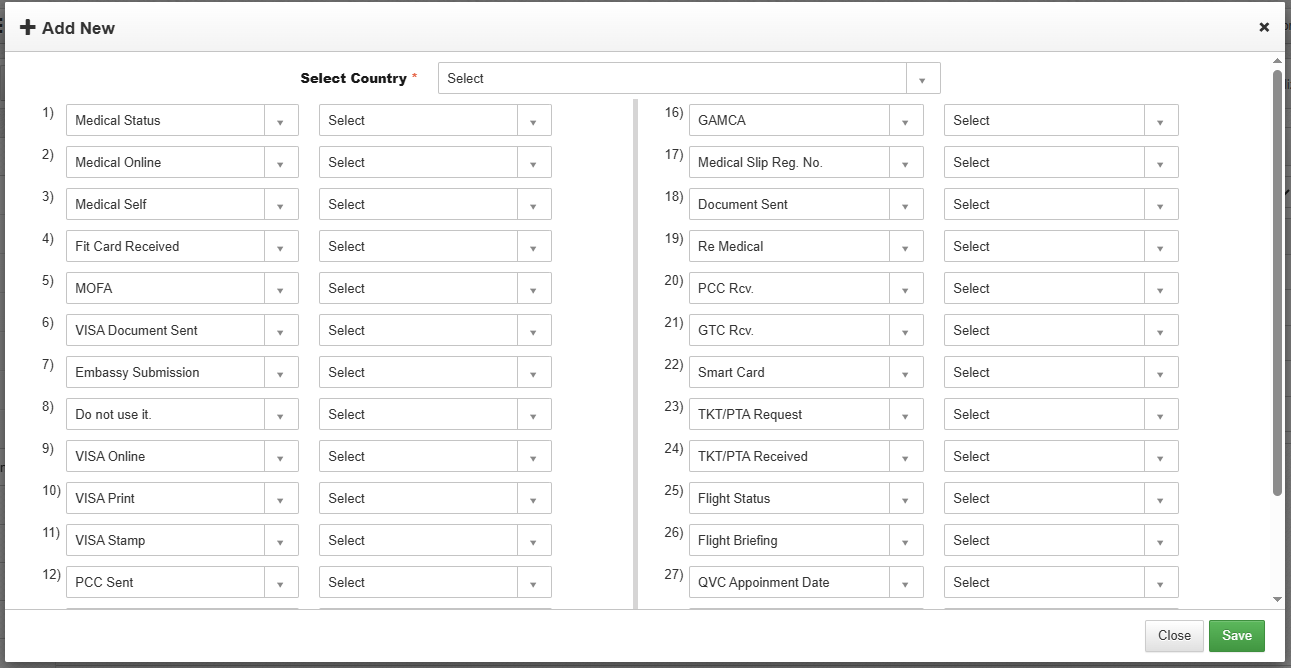Image resolution: width=1291 pixels, height=668 pixels.
Task: Click the MOFA field dropdown arrow
Action: (281, 289)
